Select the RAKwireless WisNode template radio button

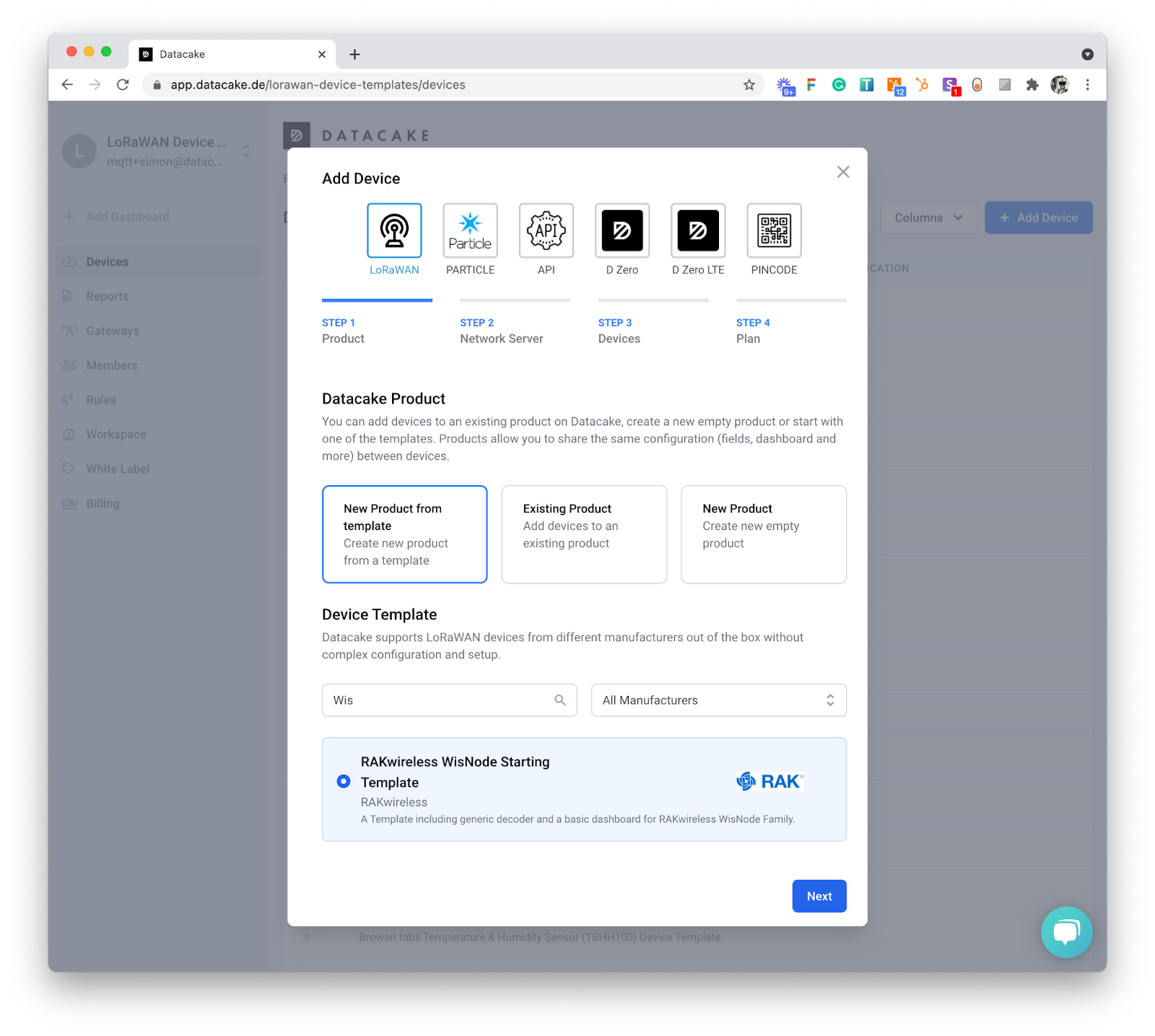pos(344,781)
